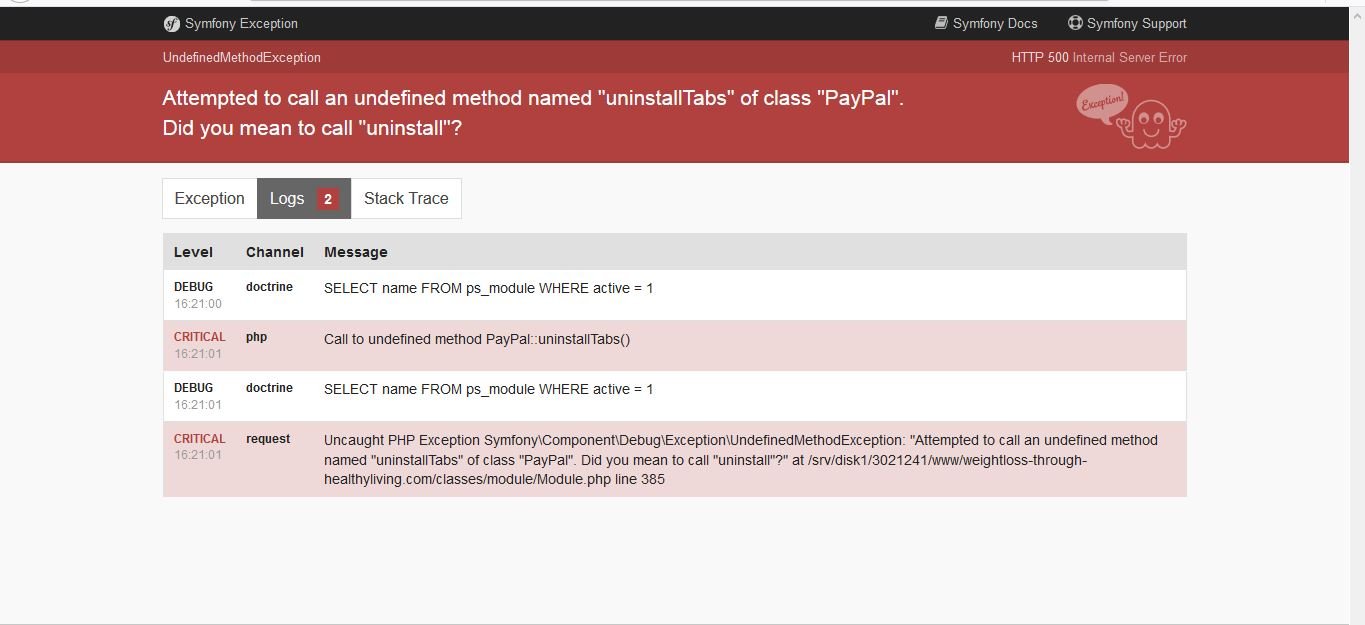
Task: Click the UndefinedMethodException heading text
Action: (x=241, y=58)
